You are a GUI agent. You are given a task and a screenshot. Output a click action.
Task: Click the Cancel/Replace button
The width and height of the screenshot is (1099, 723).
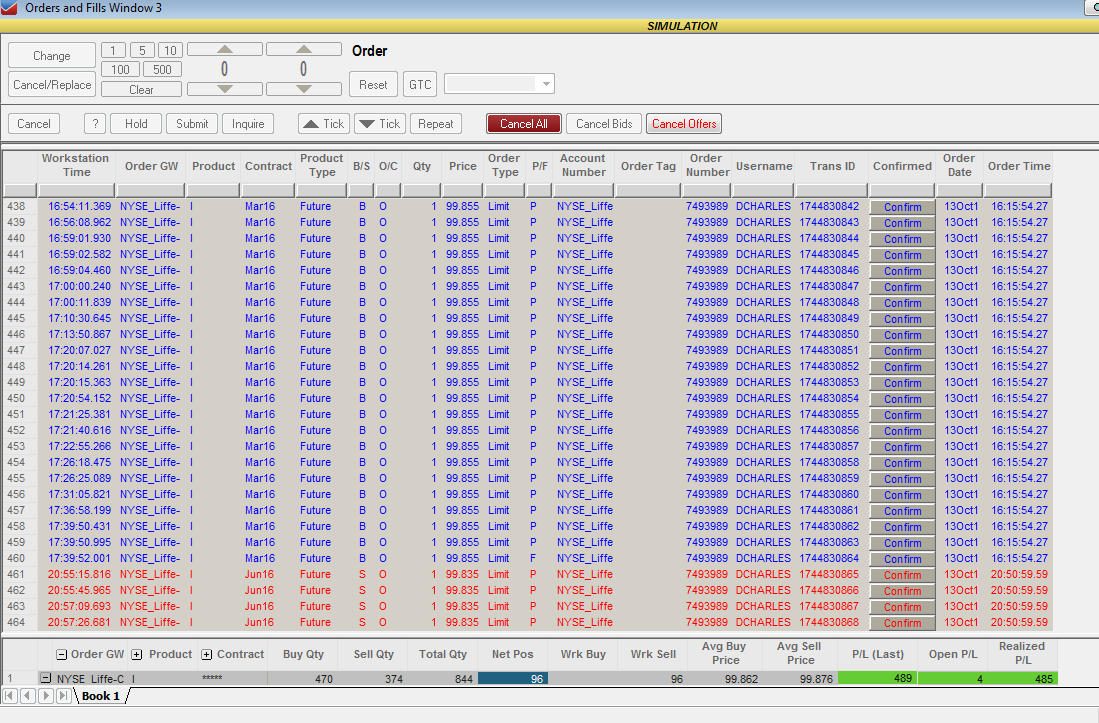(52, 85)
